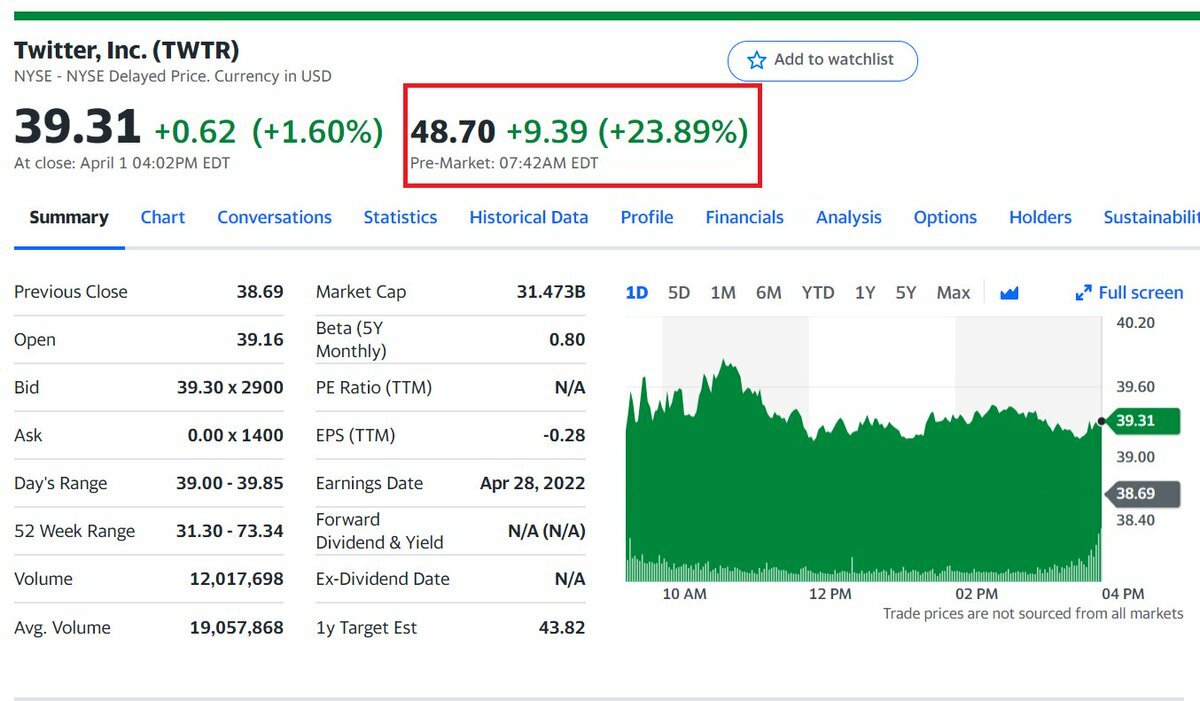This screenshot has height=701, width=1200.
Task: Switch chart to the YTD range
Action: [x=818, y=293]
